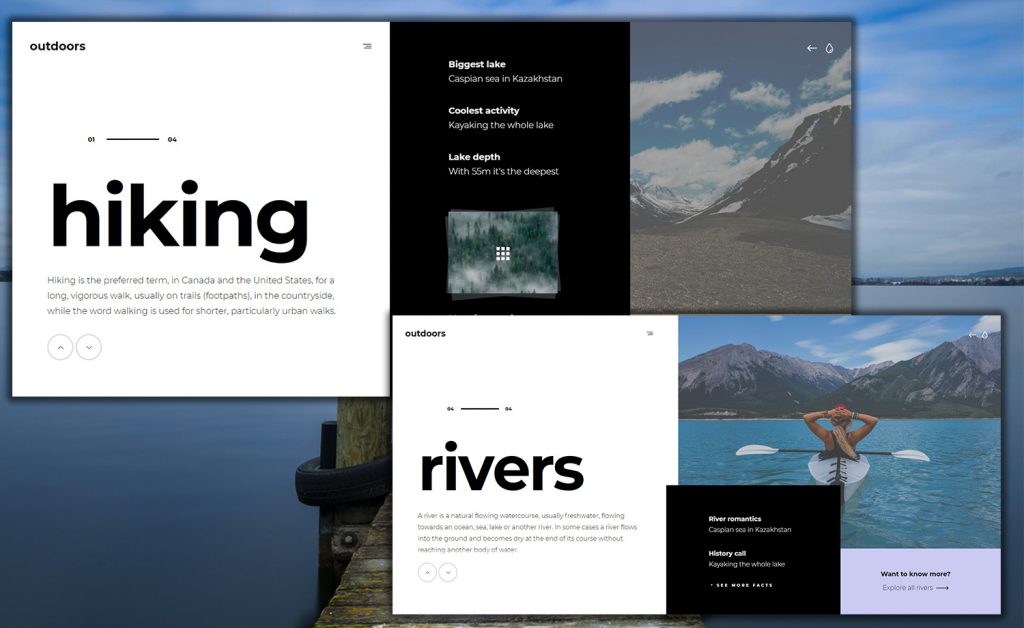1024x628 pixels.
Task: Click the down chevron on the hiking page
Action: pyautogui.click(x=89, y=347)
